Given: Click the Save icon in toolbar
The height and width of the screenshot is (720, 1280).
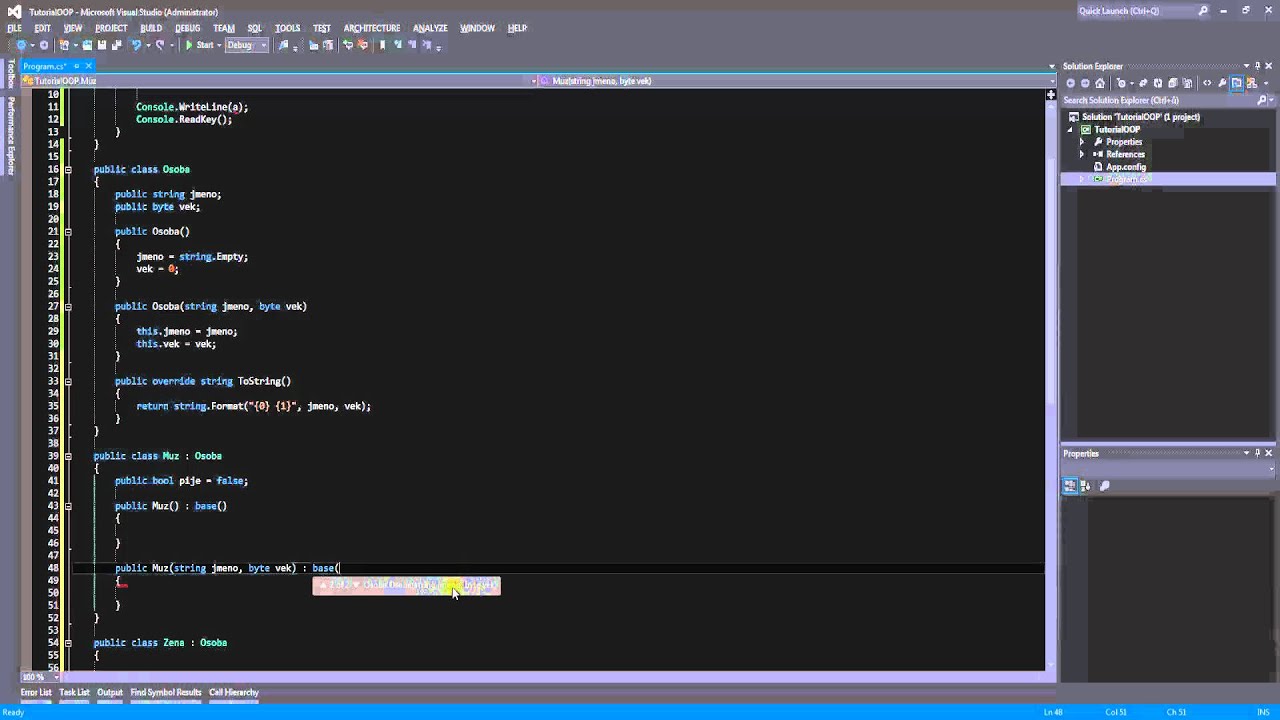Looking at the screenshot, I should [102, 45].
